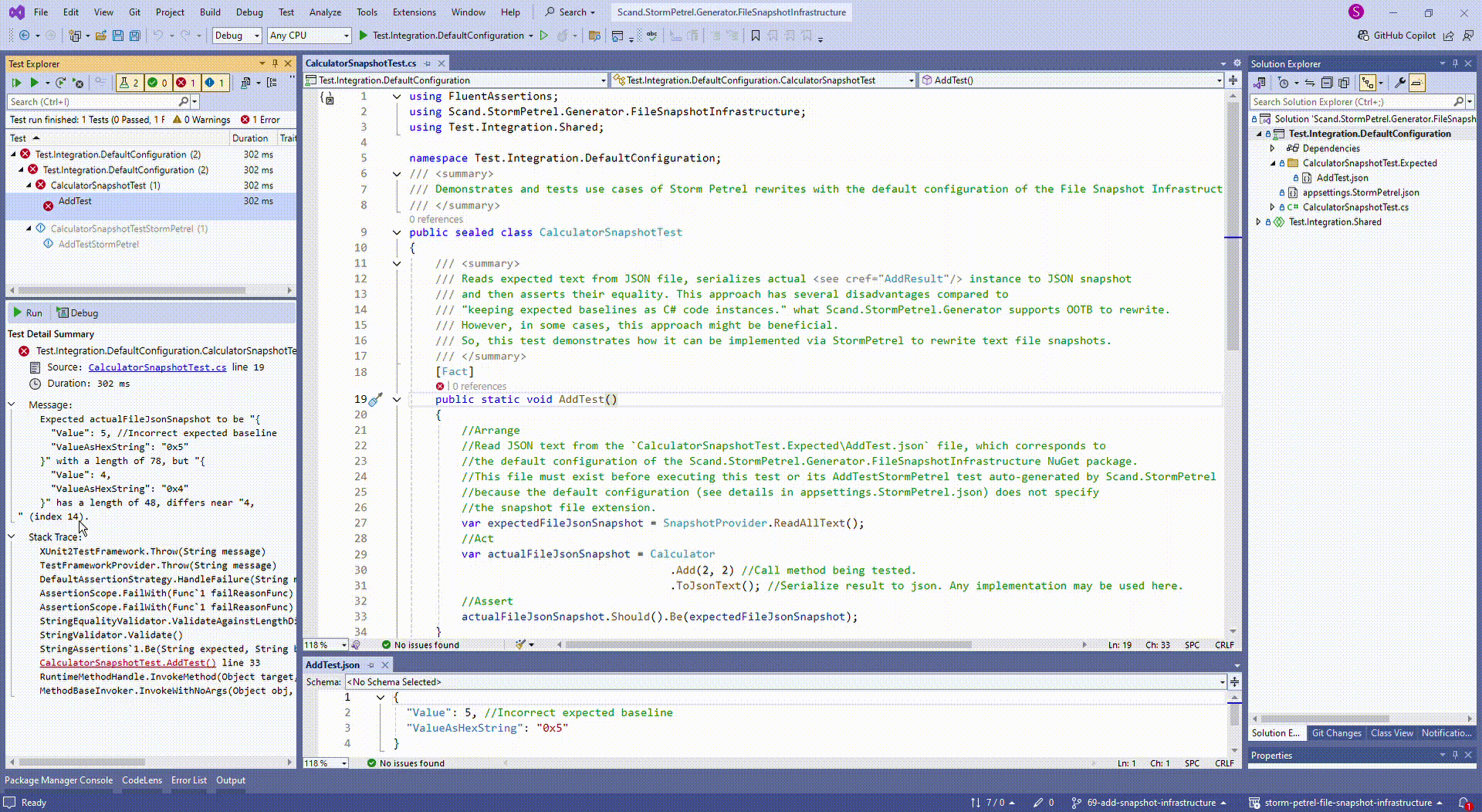Toggle the not-run tests filter showing 1

[x=215, y=83]
